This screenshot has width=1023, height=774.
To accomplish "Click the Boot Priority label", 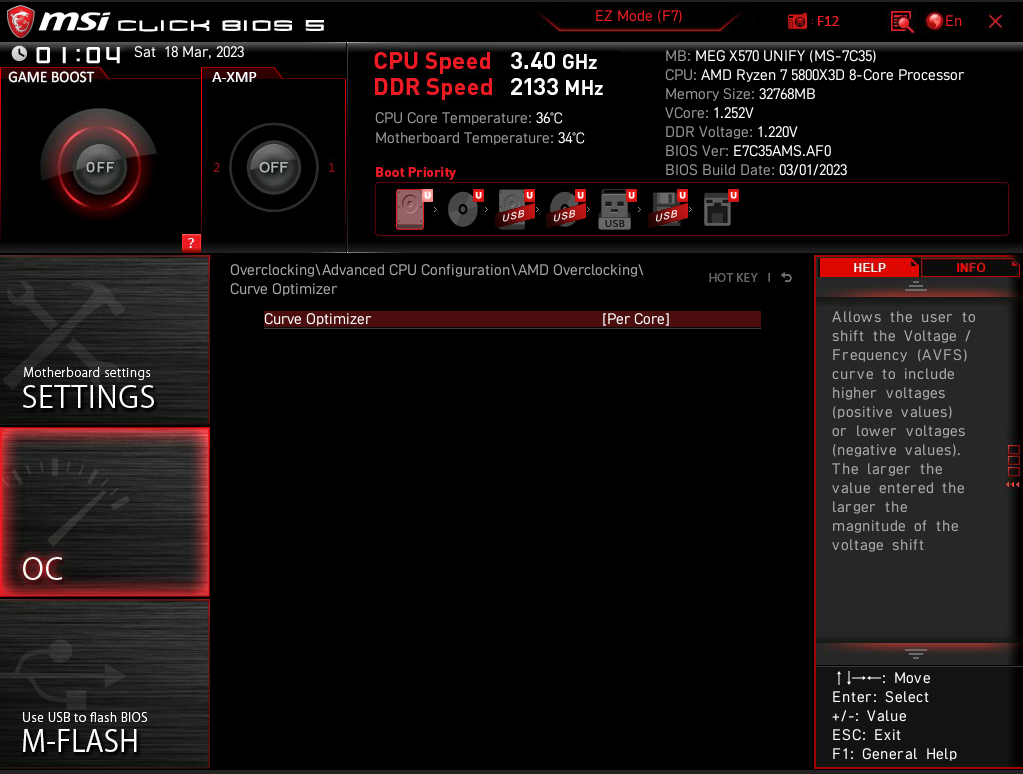I will pyautogui.click(x=415, y=172).
